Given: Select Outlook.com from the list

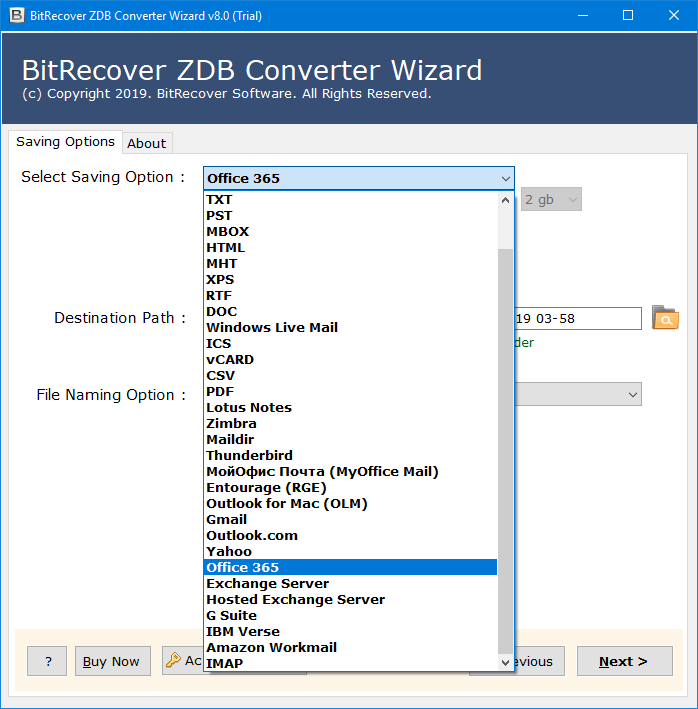Looking at the screenshot, I should coord(350,535).
